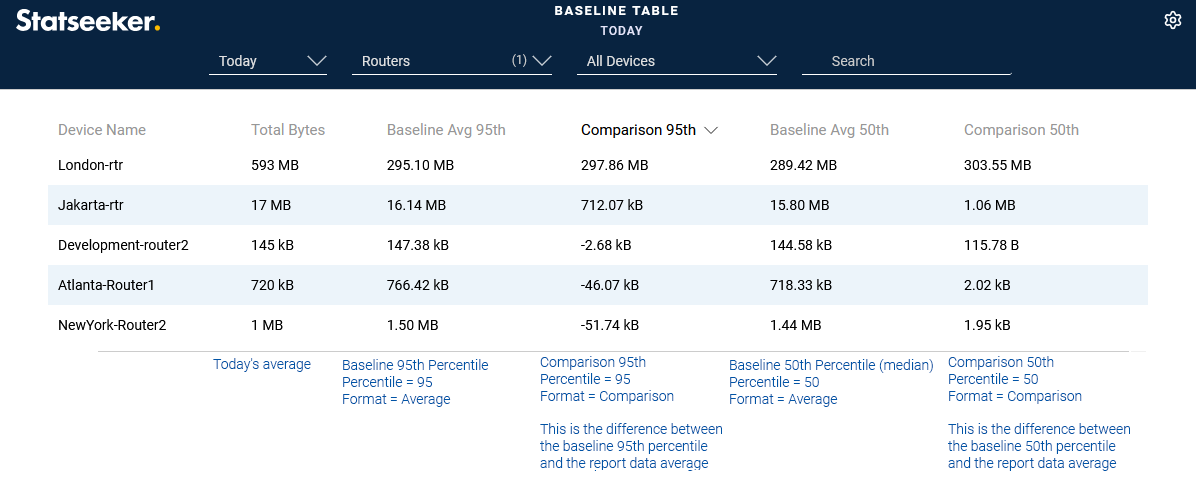
Task: Open the Atlanta-Router1 device entry
Action: [108, 285]
